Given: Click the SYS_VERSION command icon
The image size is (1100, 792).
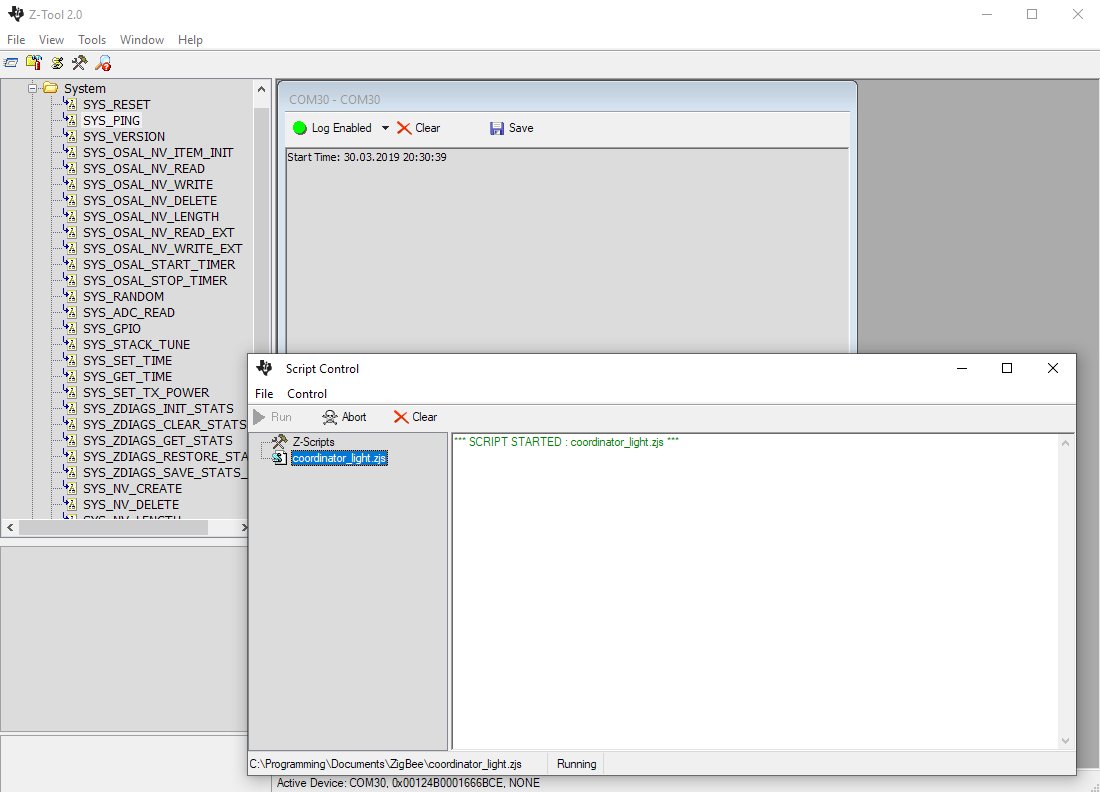Looking at the screenshot, I should (70, 136).
